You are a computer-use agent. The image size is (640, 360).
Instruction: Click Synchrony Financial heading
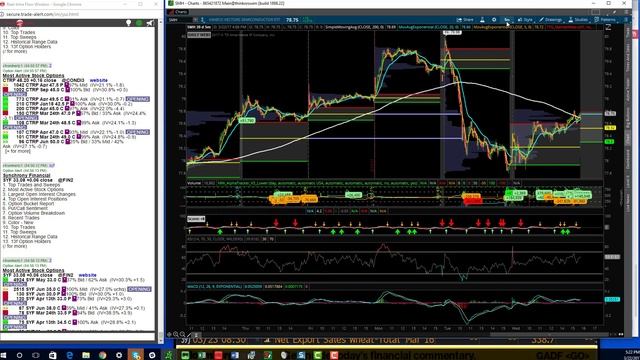pyautogui.click(x=27, y=175)
